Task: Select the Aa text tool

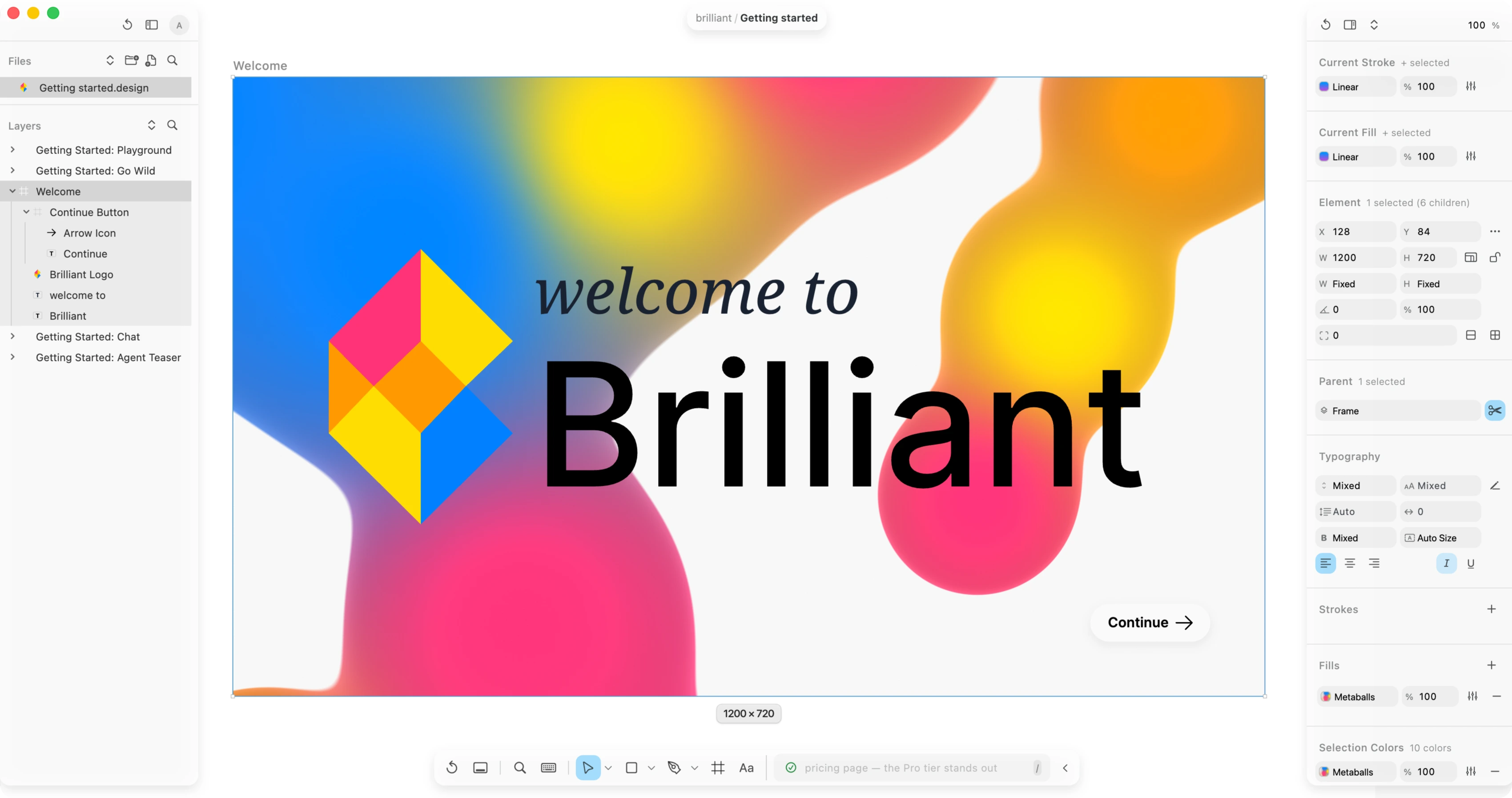Action: pos(747,767)
